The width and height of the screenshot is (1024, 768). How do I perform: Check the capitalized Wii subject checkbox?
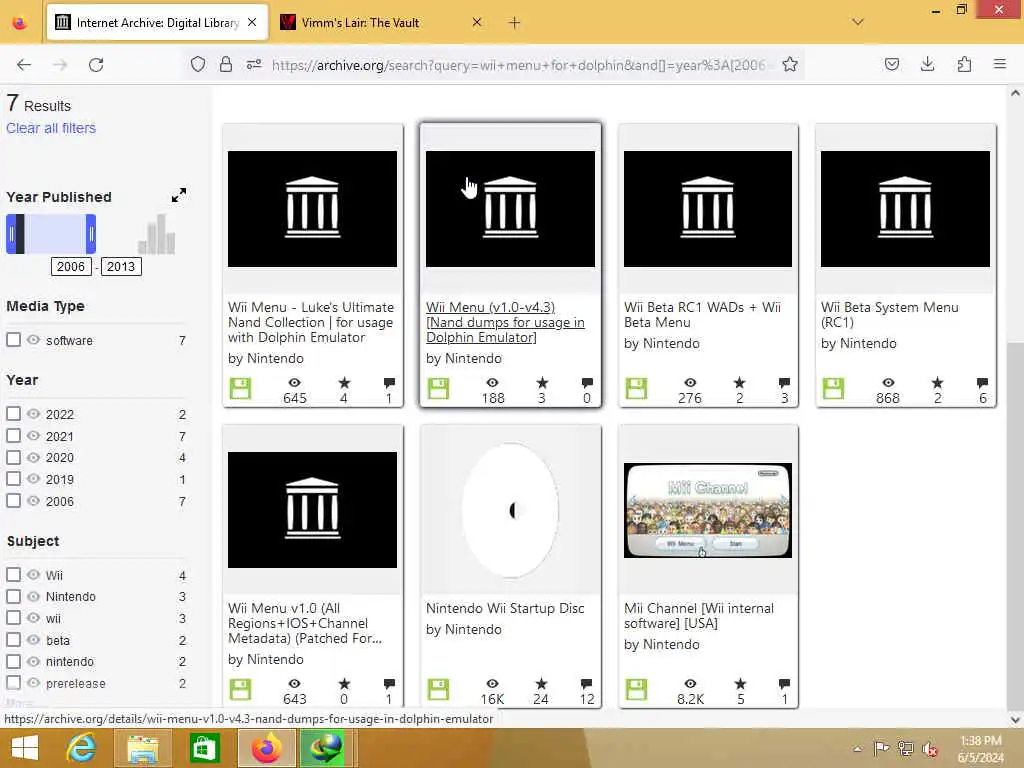click(14, 574)
